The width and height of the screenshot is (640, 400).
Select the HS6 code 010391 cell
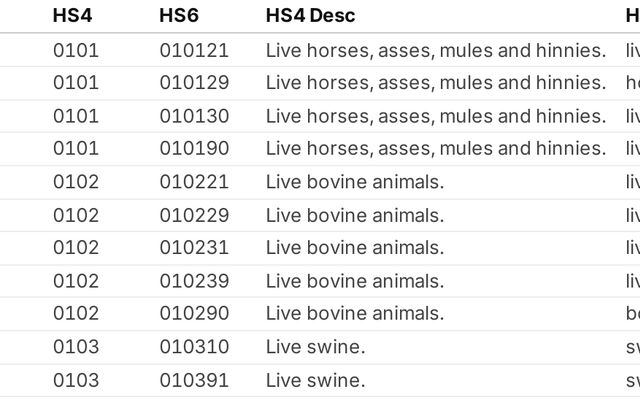tap(194, 380)
